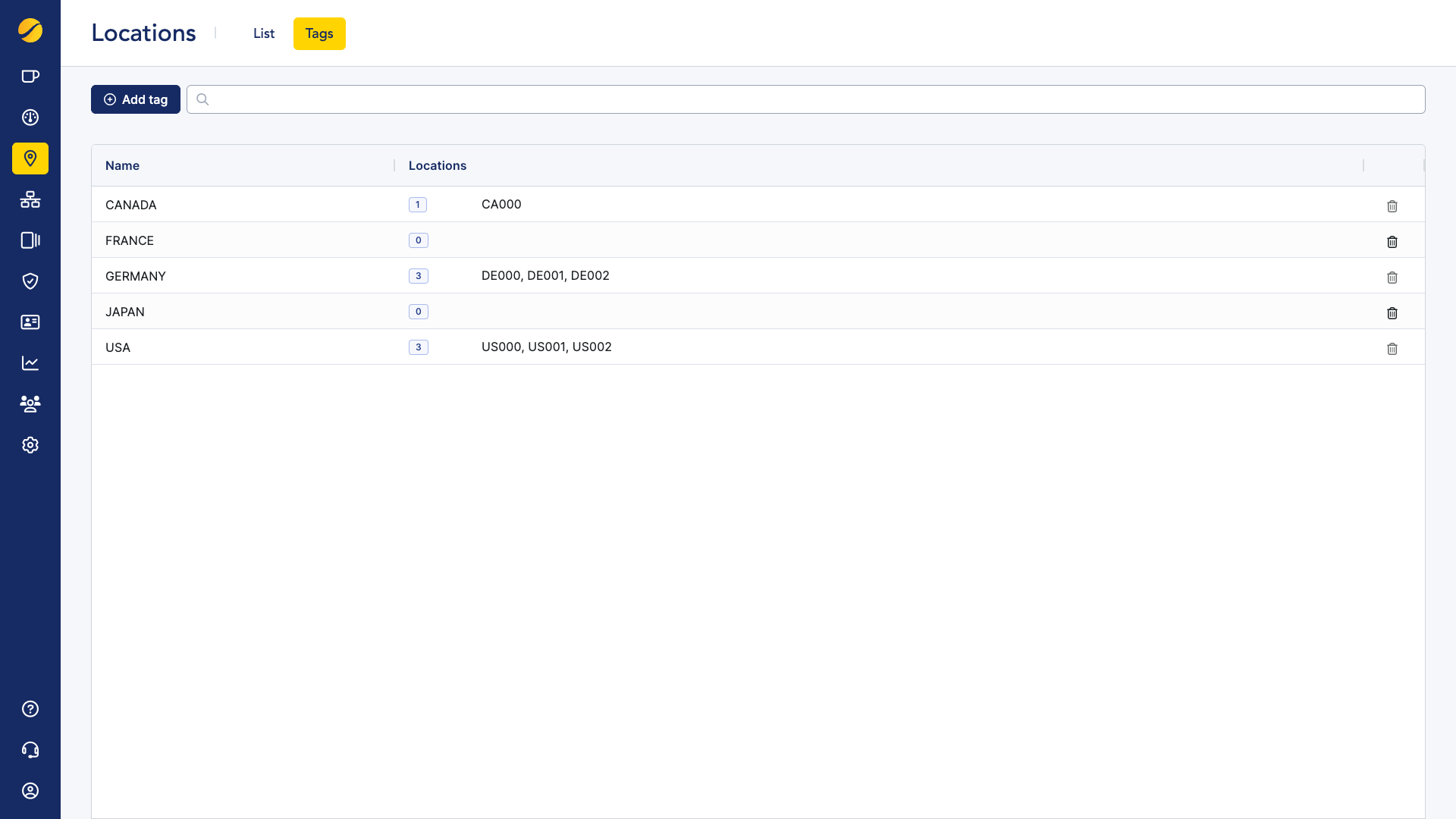Open the dashboard gauge icon in sidebar

click(30, 118)
